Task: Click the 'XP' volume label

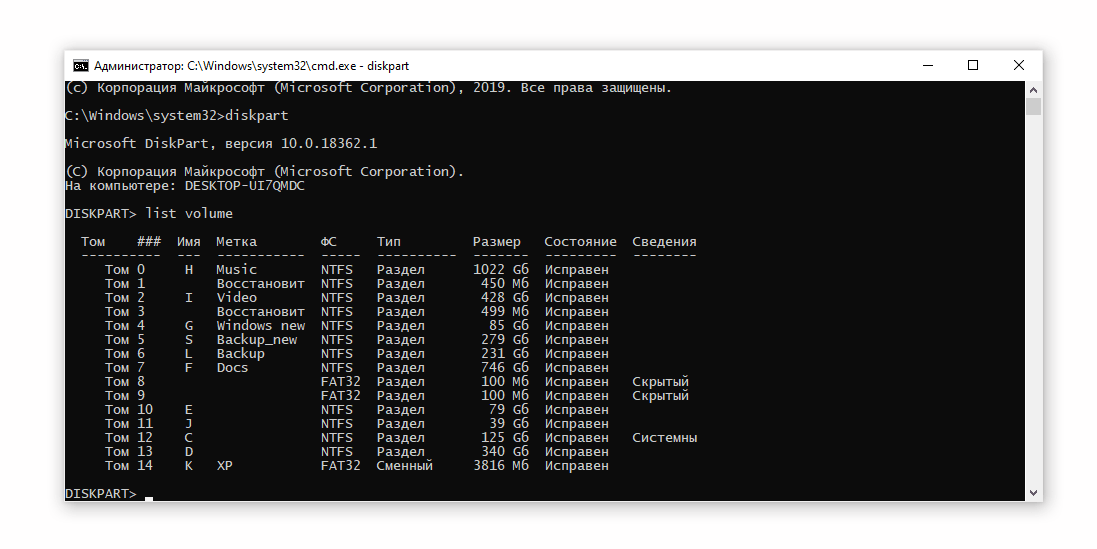Action: 225,465
